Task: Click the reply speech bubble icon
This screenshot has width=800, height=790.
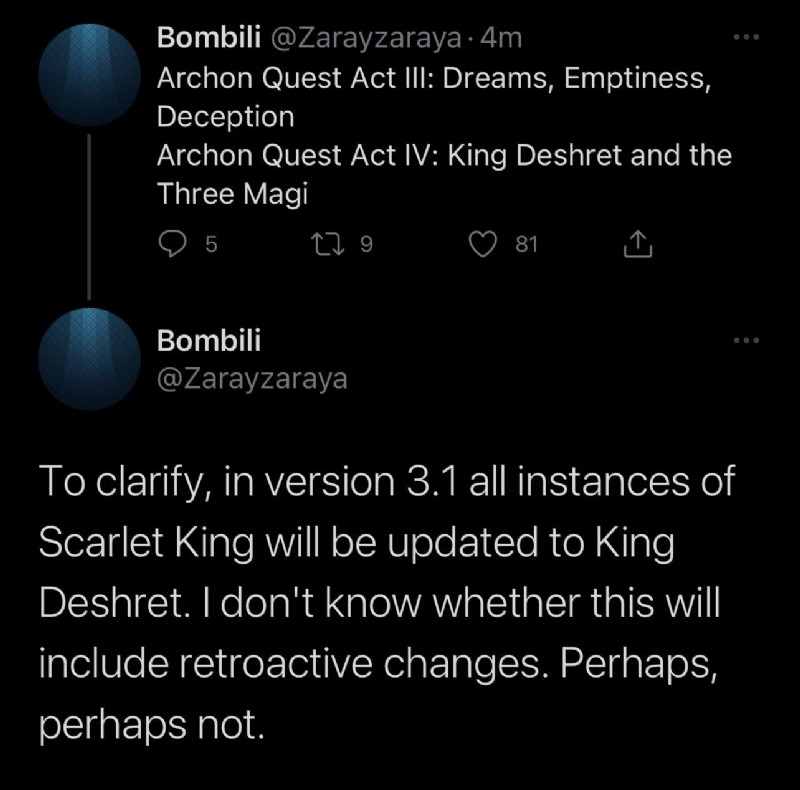Action: [x=174, y=244]
